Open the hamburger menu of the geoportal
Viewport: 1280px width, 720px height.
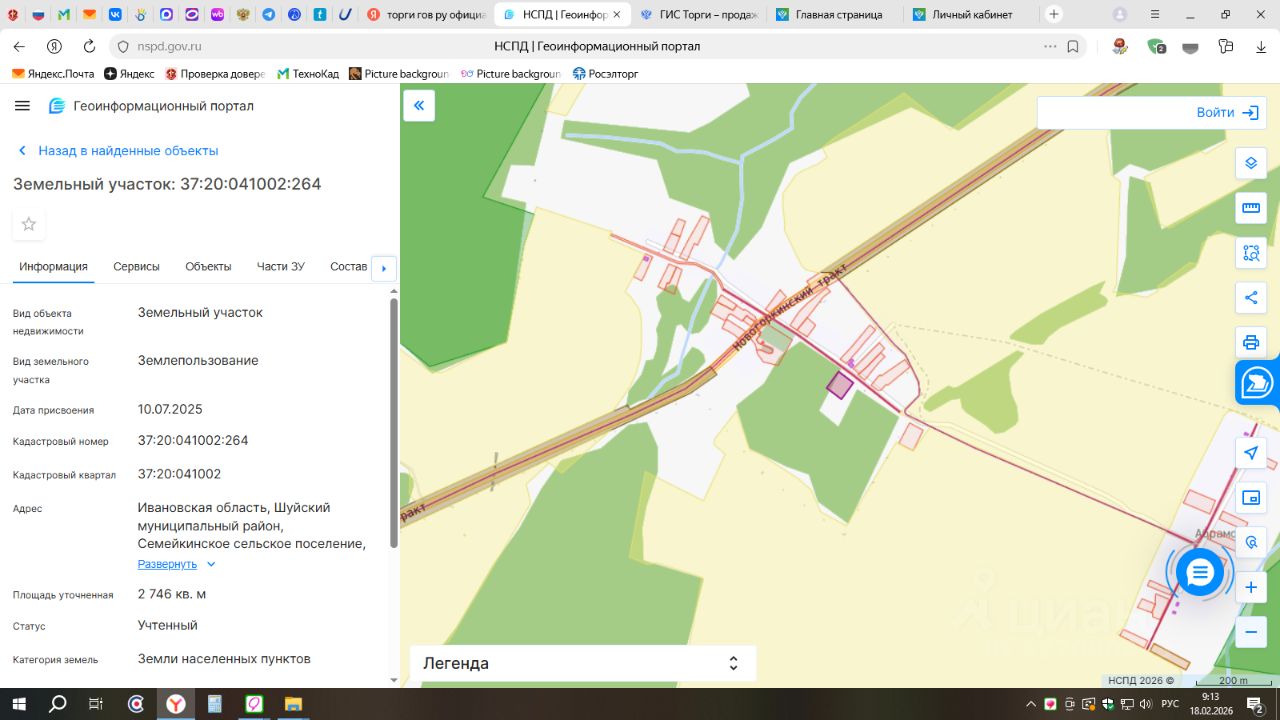(x=23, y=106)
